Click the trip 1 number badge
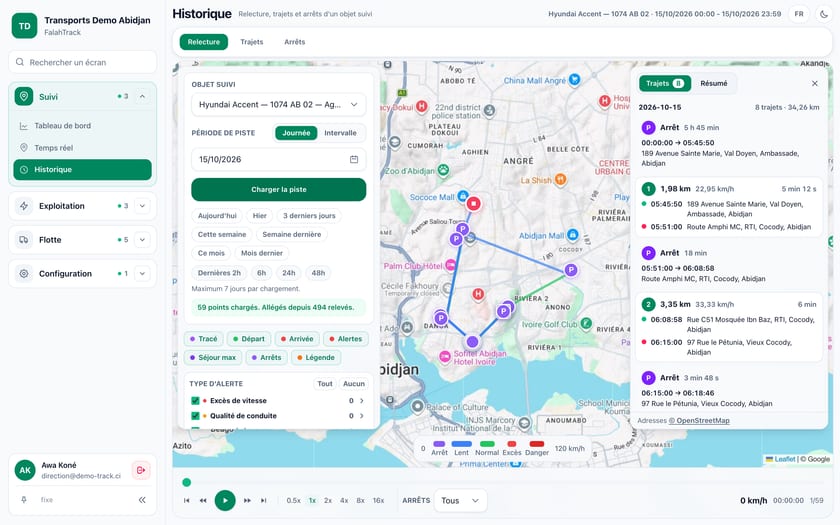This screenshot has height=525, width=840. pyautogui.click(x=648, y=189)
